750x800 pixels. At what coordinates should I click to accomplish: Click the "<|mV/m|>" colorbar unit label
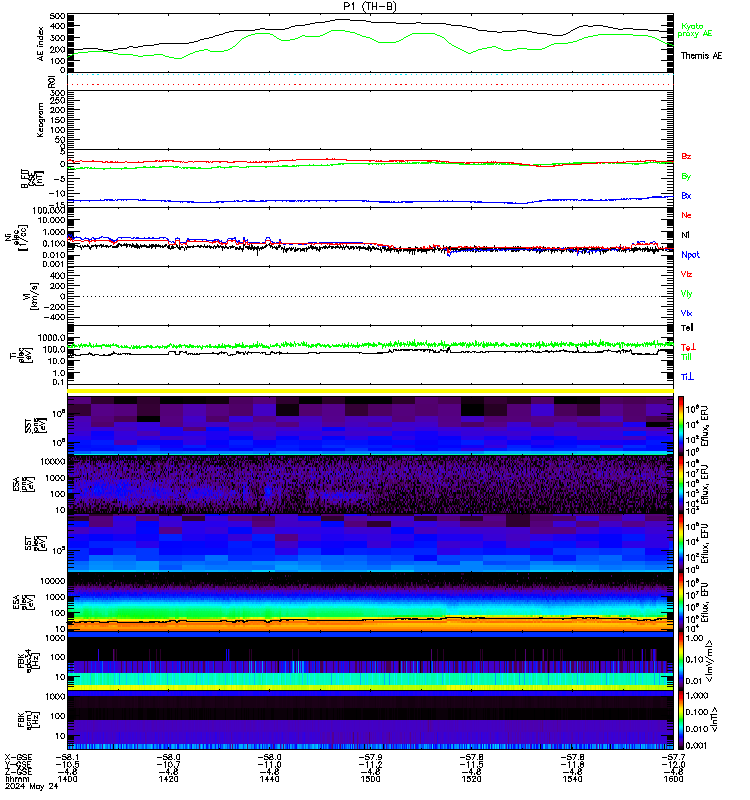point(711,661)
